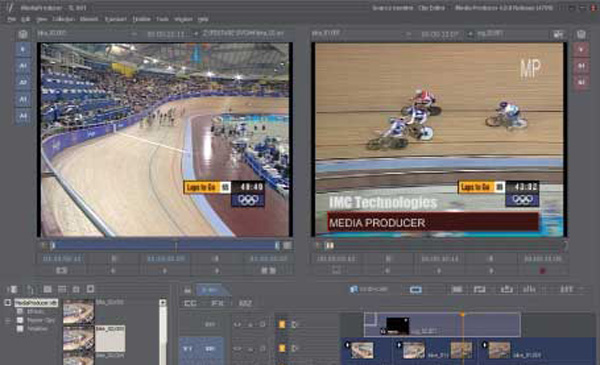This screenshot has width=600, height=365.
Task: Expand the MediaProducer bin tree root
Action: [x=8, y=303]
